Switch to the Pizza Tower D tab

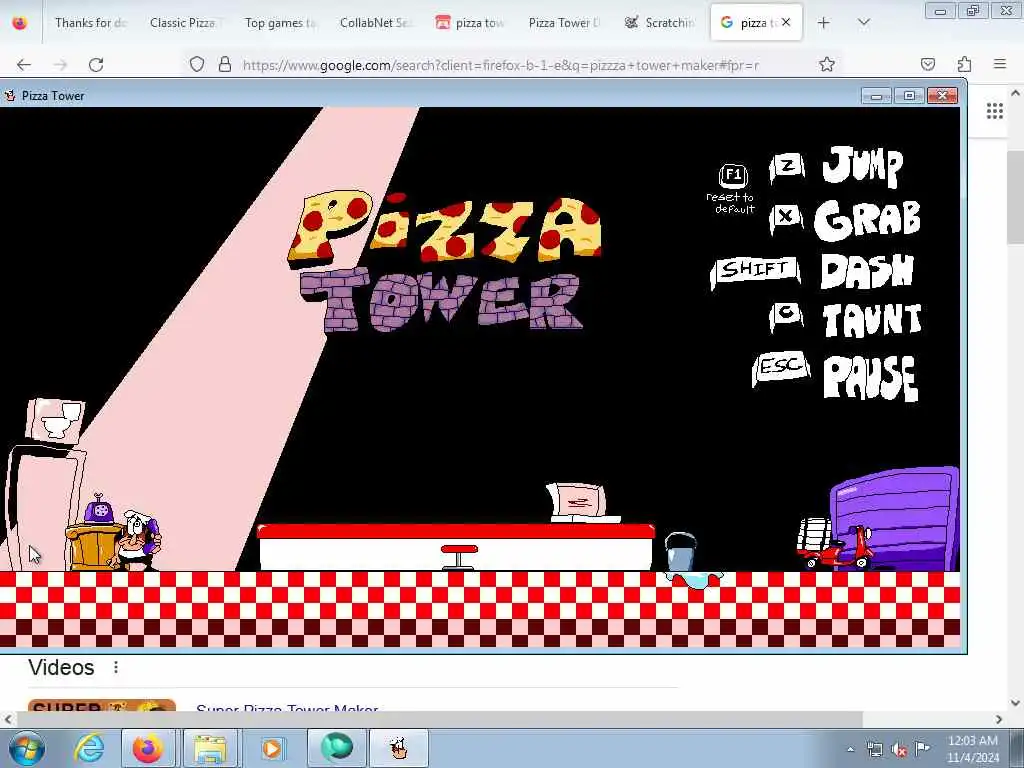[564, 23]
